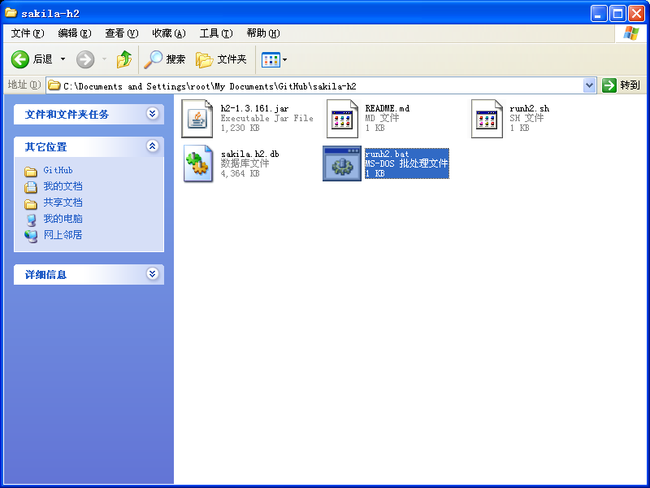Click inside the address bar path field
Screen dimensions: 650x488
[x=315, y=86]
